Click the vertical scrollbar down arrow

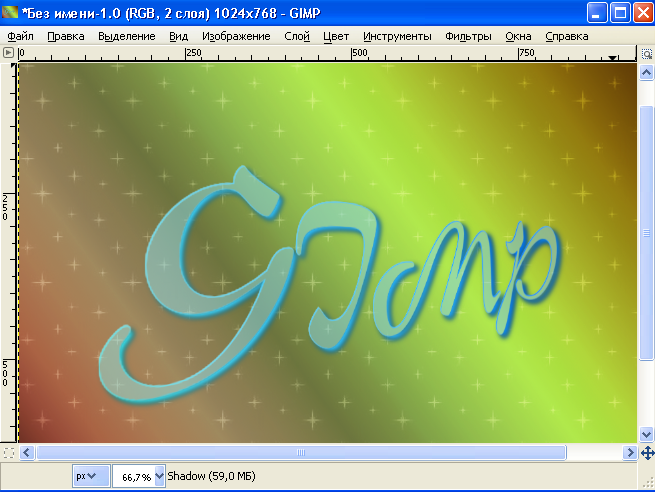(646, 434)
